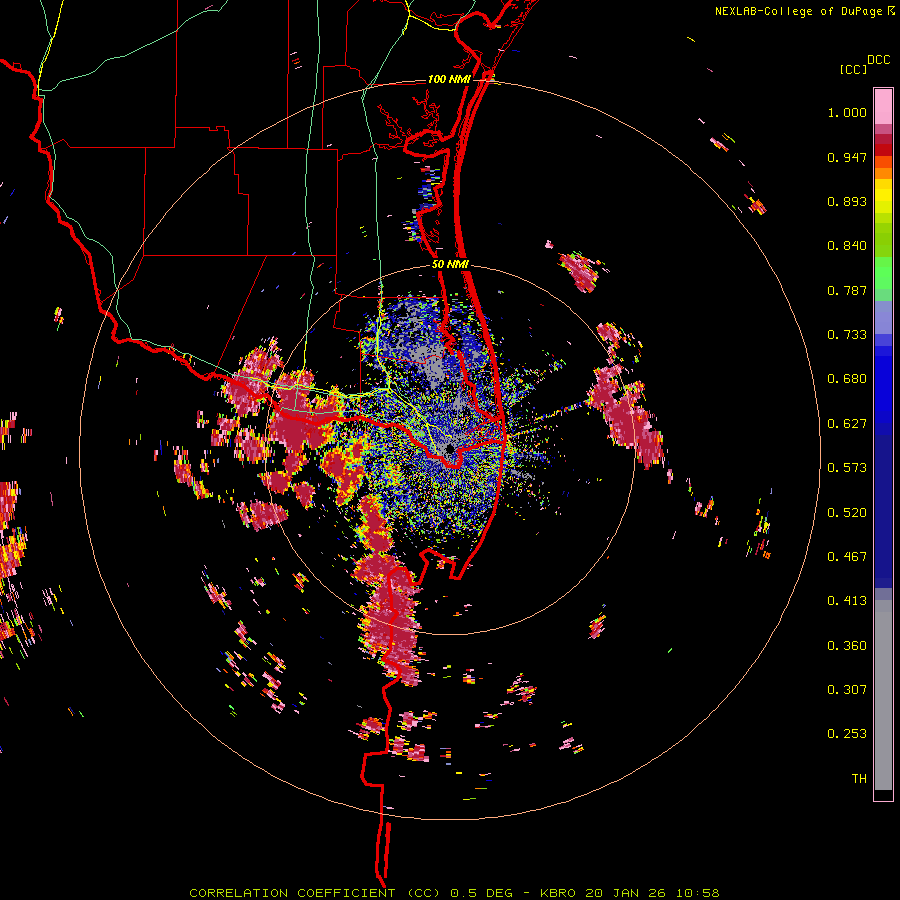Click the 100 NMI range ring label
The width and height of the screenshot is (900, 900).
[449, 79]
